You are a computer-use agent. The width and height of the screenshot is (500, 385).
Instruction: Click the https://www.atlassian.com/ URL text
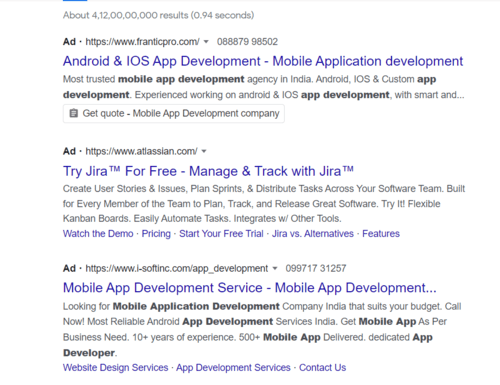pos(141,151)
